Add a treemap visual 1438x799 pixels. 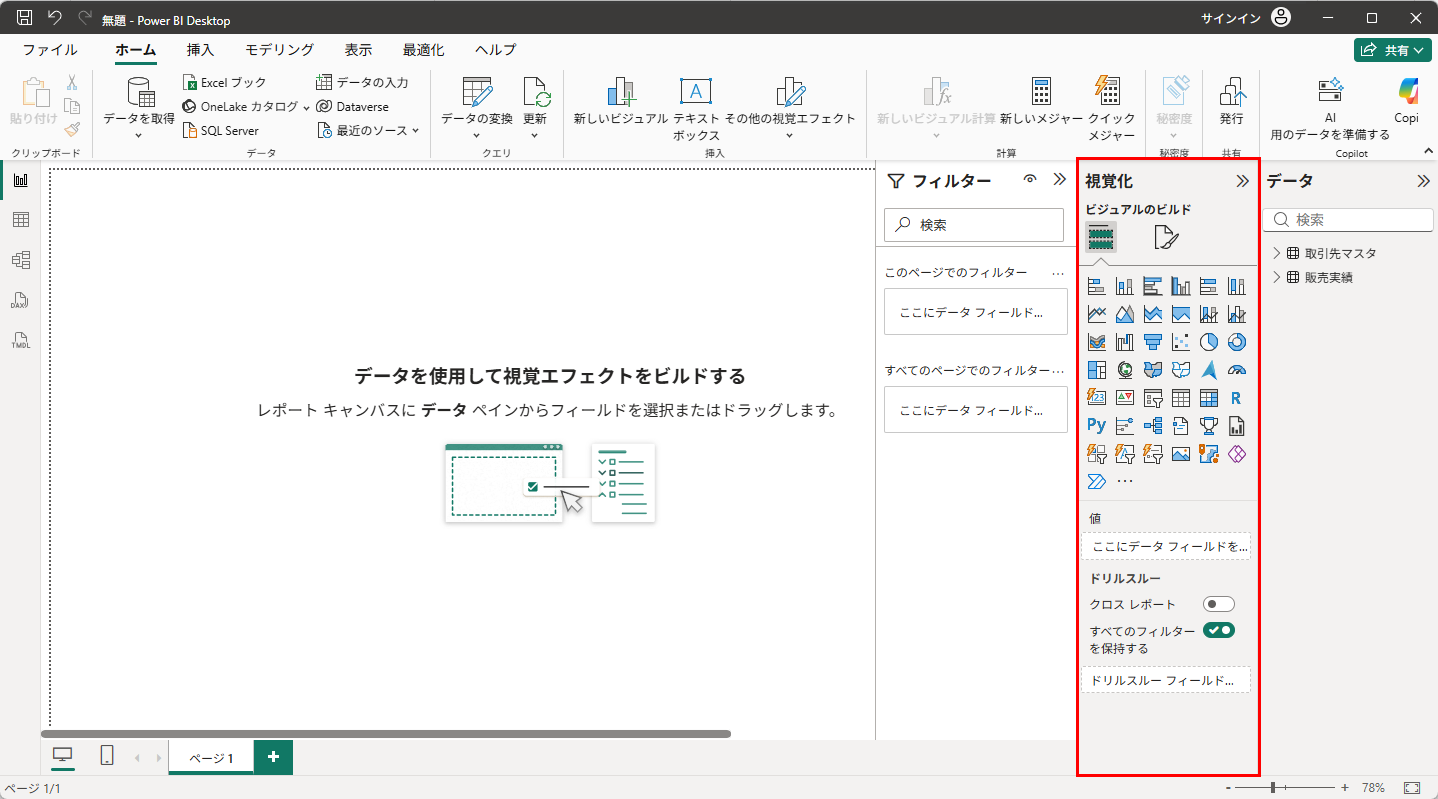point(1097,370)
